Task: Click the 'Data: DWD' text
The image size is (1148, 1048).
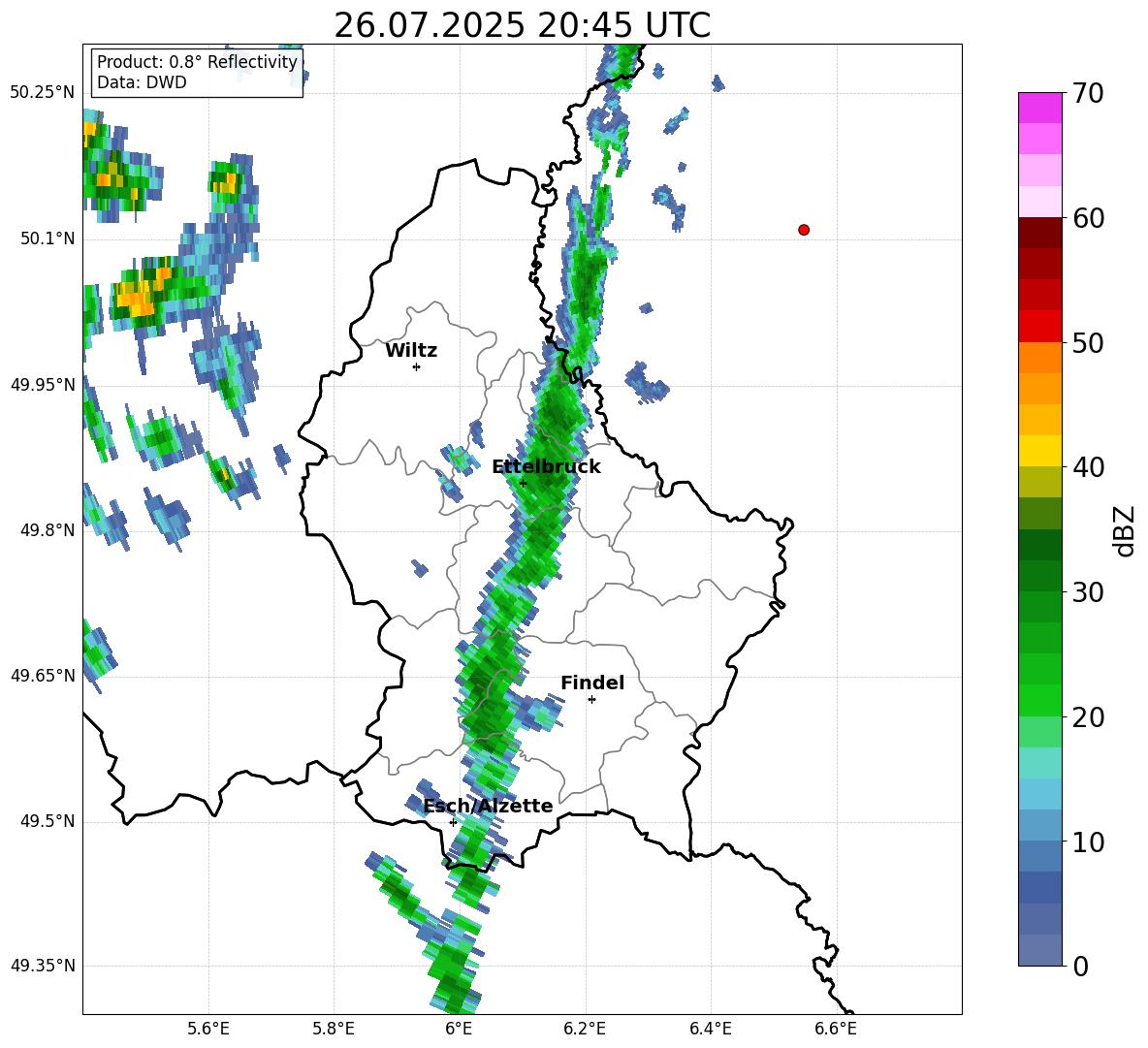Action: (x=142, y=82)
